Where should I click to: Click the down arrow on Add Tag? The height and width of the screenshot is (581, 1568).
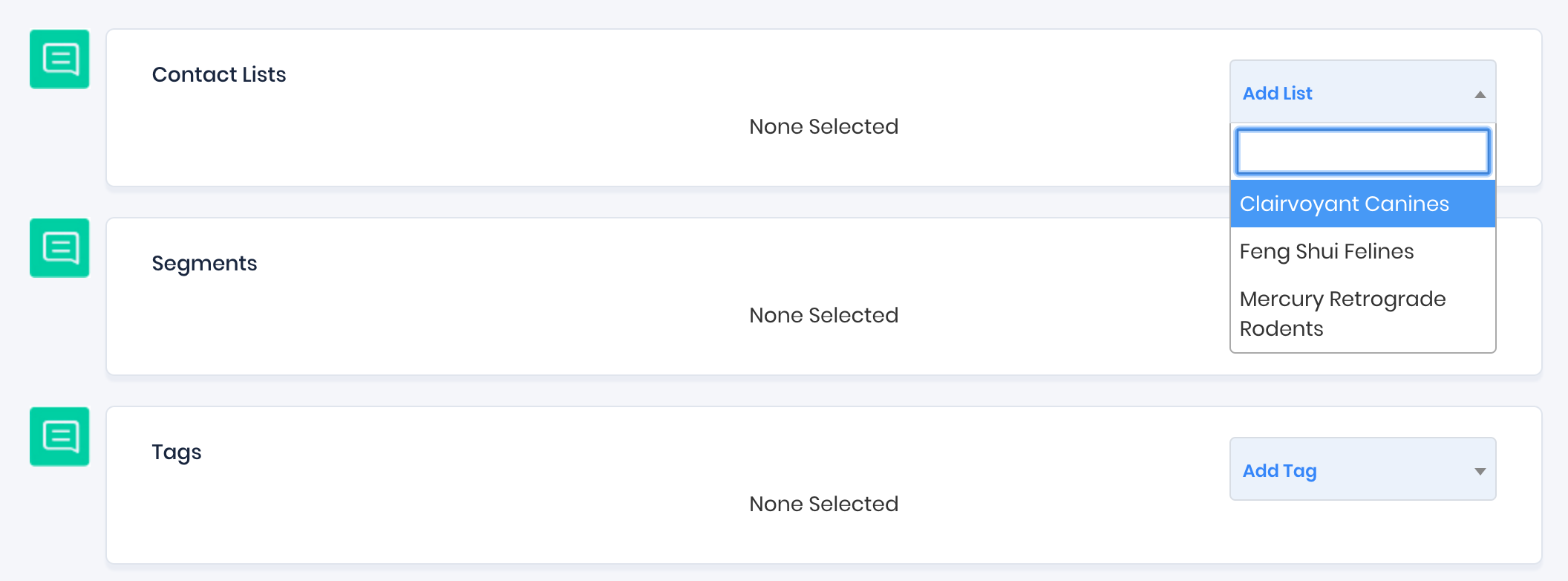coord(1480,472)
